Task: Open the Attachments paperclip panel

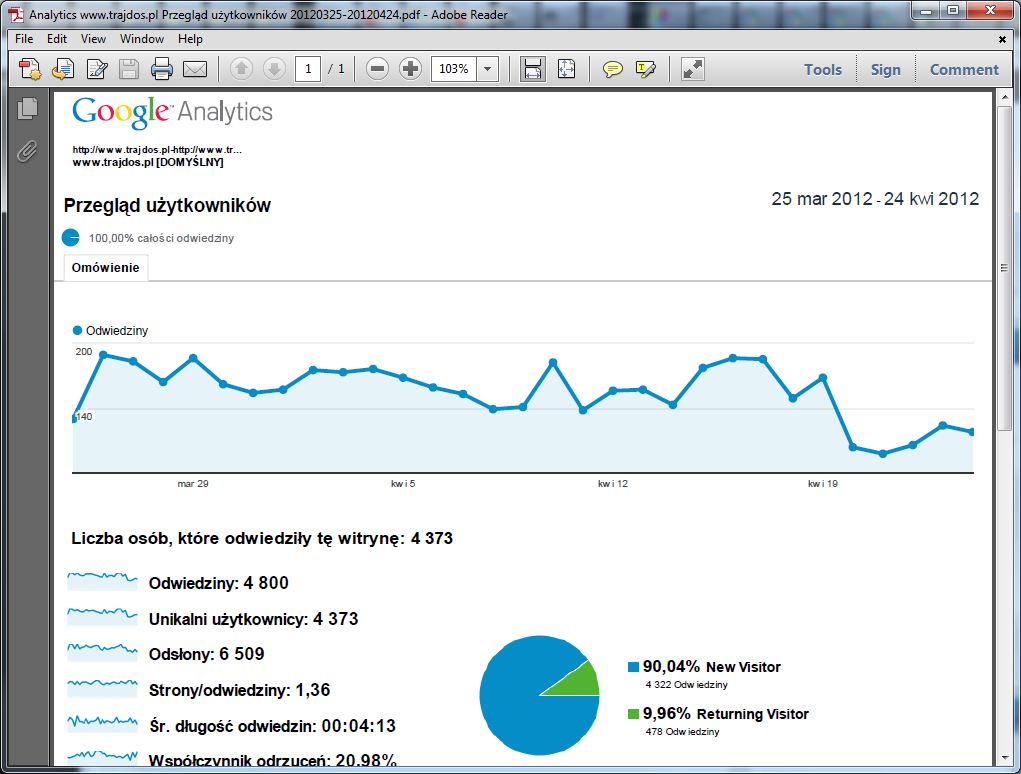Action: point(27,151)
